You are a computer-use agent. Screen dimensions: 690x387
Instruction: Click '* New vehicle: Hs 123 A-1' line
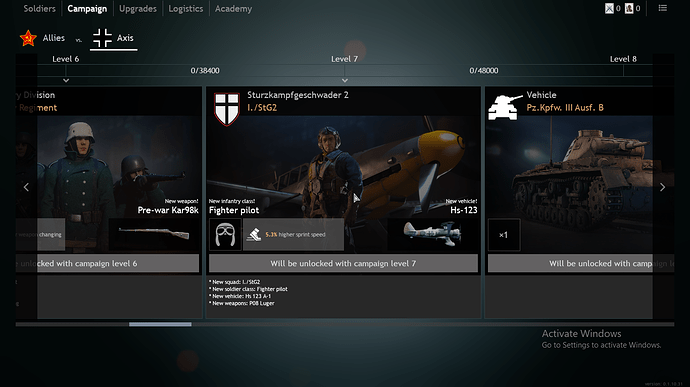point(240,296)
